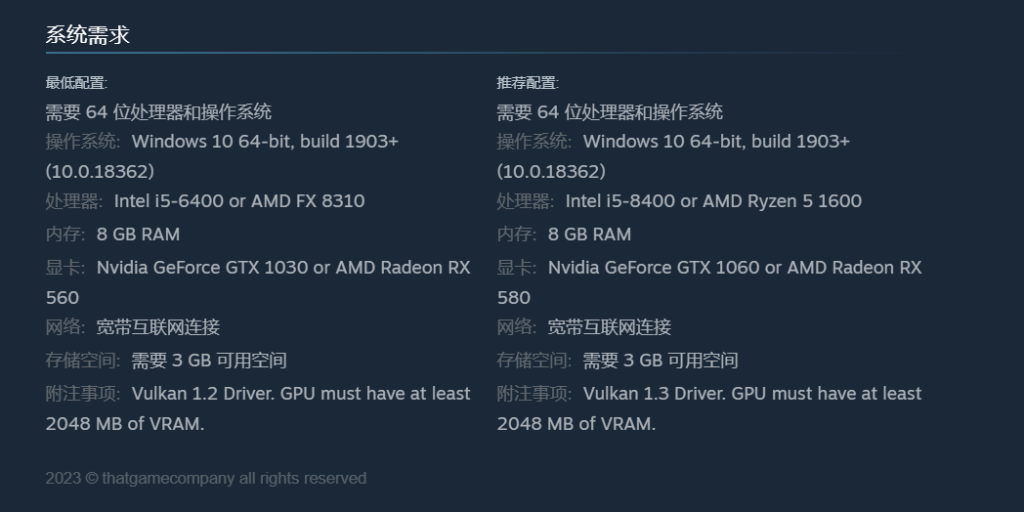Click the minimum processor Intel i5-6400 text
This screenshot has width=1024, height=512.
[239, 201]
